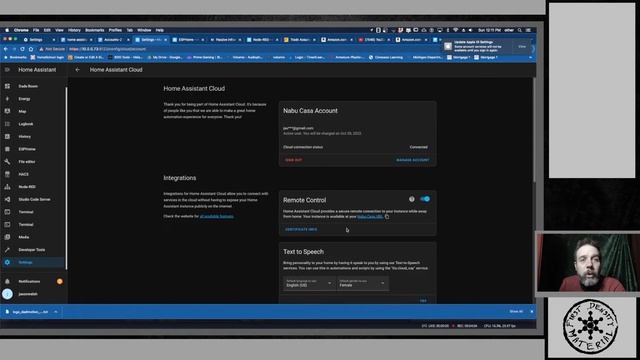
Task: Click the Manage Account button
Action: [413, 160]
